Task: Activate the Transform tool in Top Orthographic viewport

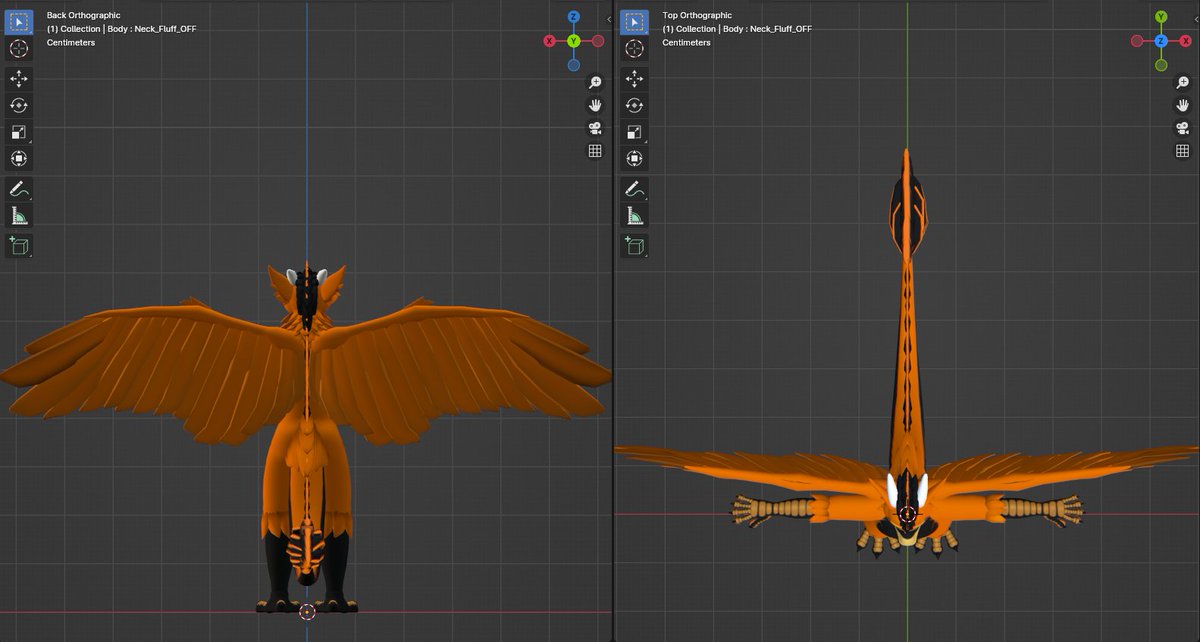Action: pyautogui.click(x=634, y=159)
